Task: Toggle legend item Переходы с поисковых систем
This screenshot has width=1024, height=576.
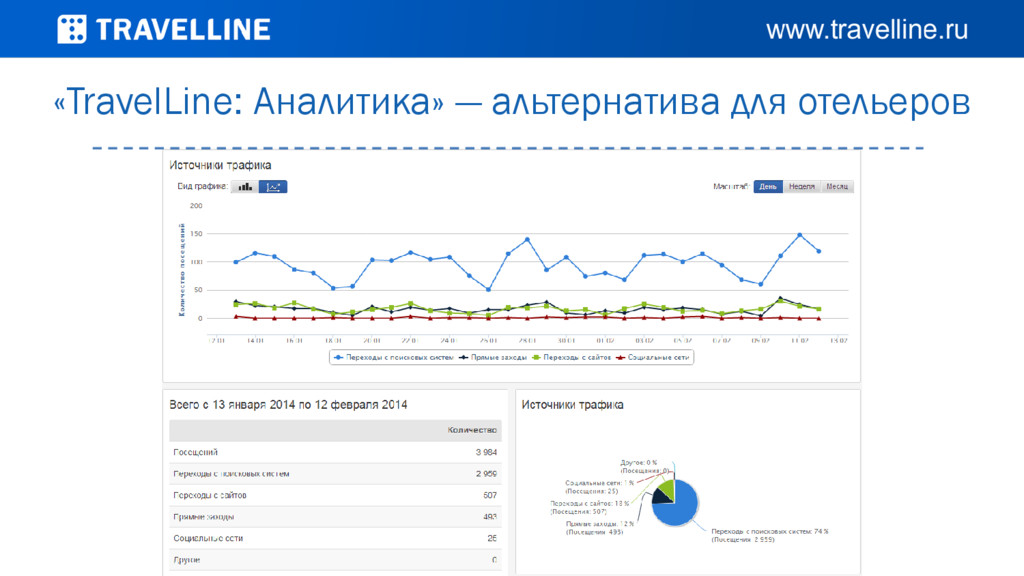Action: [x=393, y=357]
